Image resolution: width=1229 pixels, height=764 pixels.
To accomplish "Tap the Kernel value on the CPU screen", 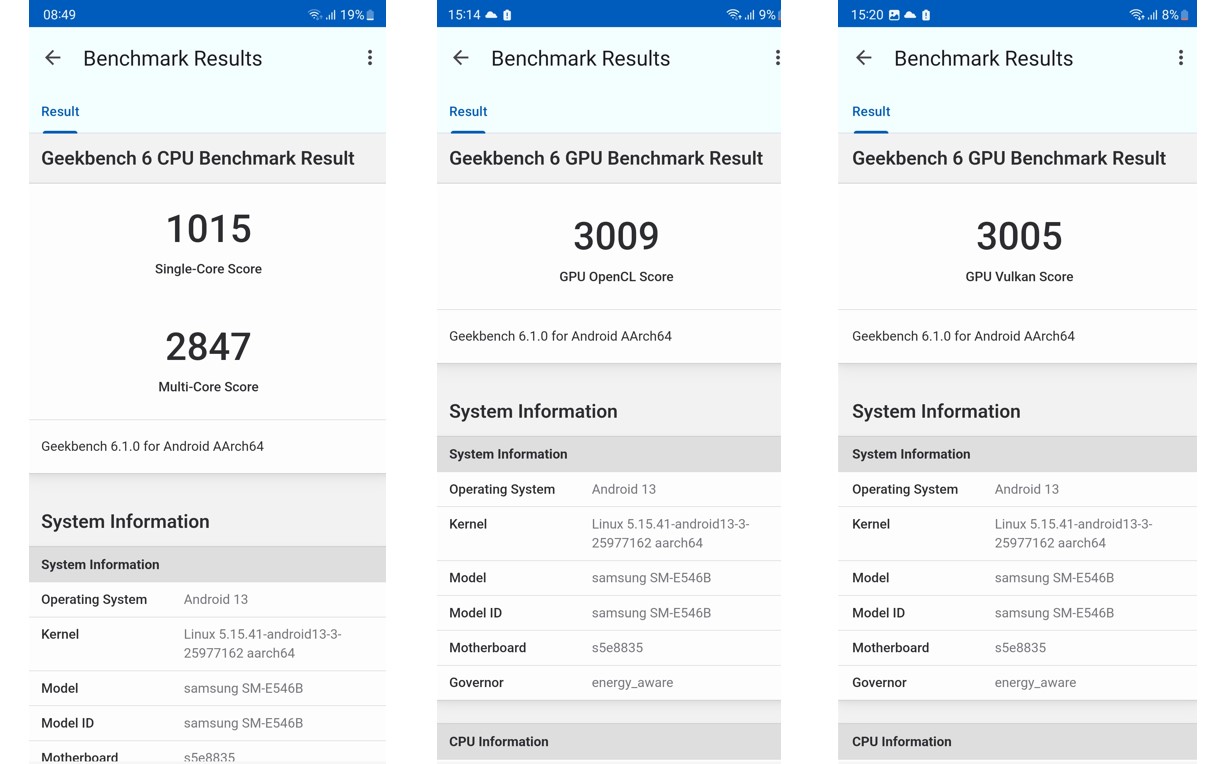I will [262, 644].
